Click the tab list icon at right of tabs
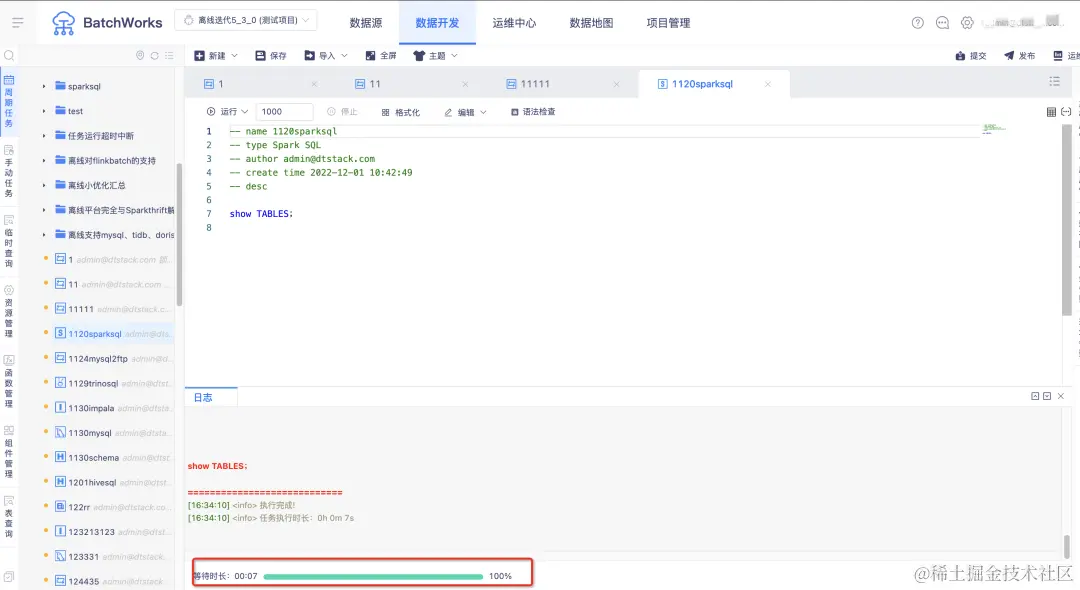Viewport: 1080px width, 590px height. point(1055,82)
